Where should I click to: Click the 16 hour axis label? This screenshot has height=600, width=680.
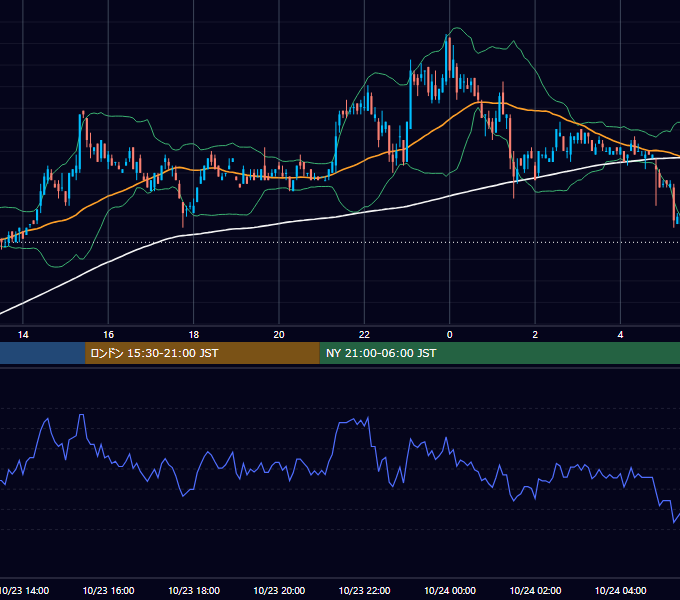pos(108,335)
